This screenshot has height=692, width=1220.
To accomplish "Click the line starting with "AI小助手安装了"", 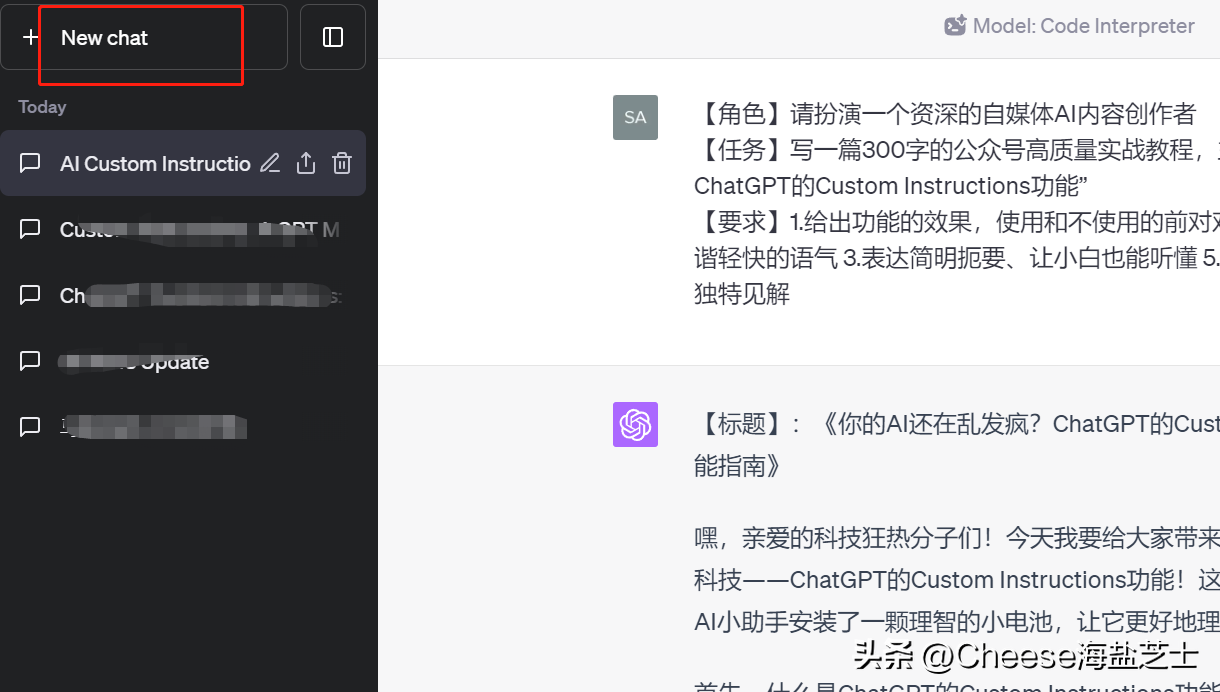I will click(x=957, y=621).
